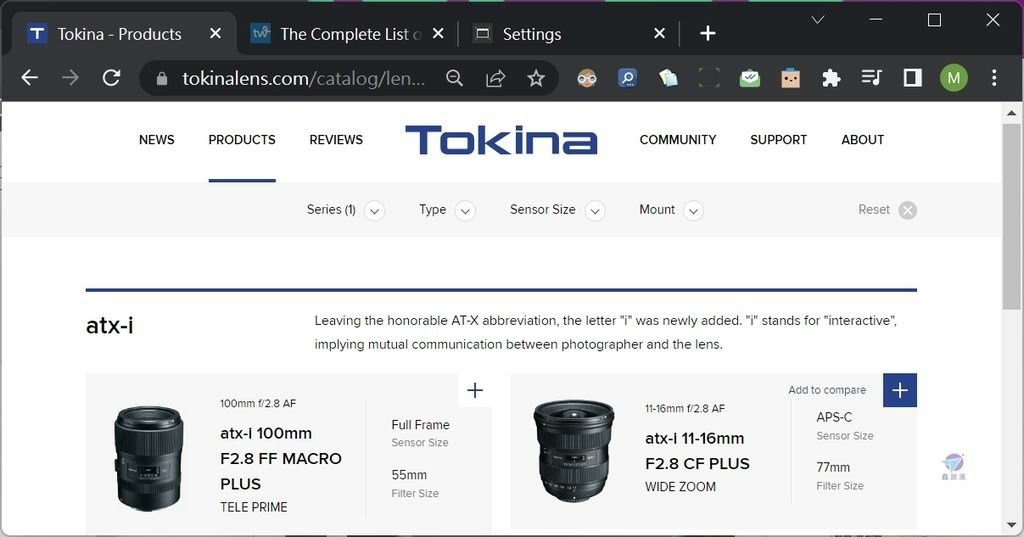This screenshot has height=537, width=1024.
Task: Add atx-i 11-16mm lens to compare
Action: [x=900, y=390]
